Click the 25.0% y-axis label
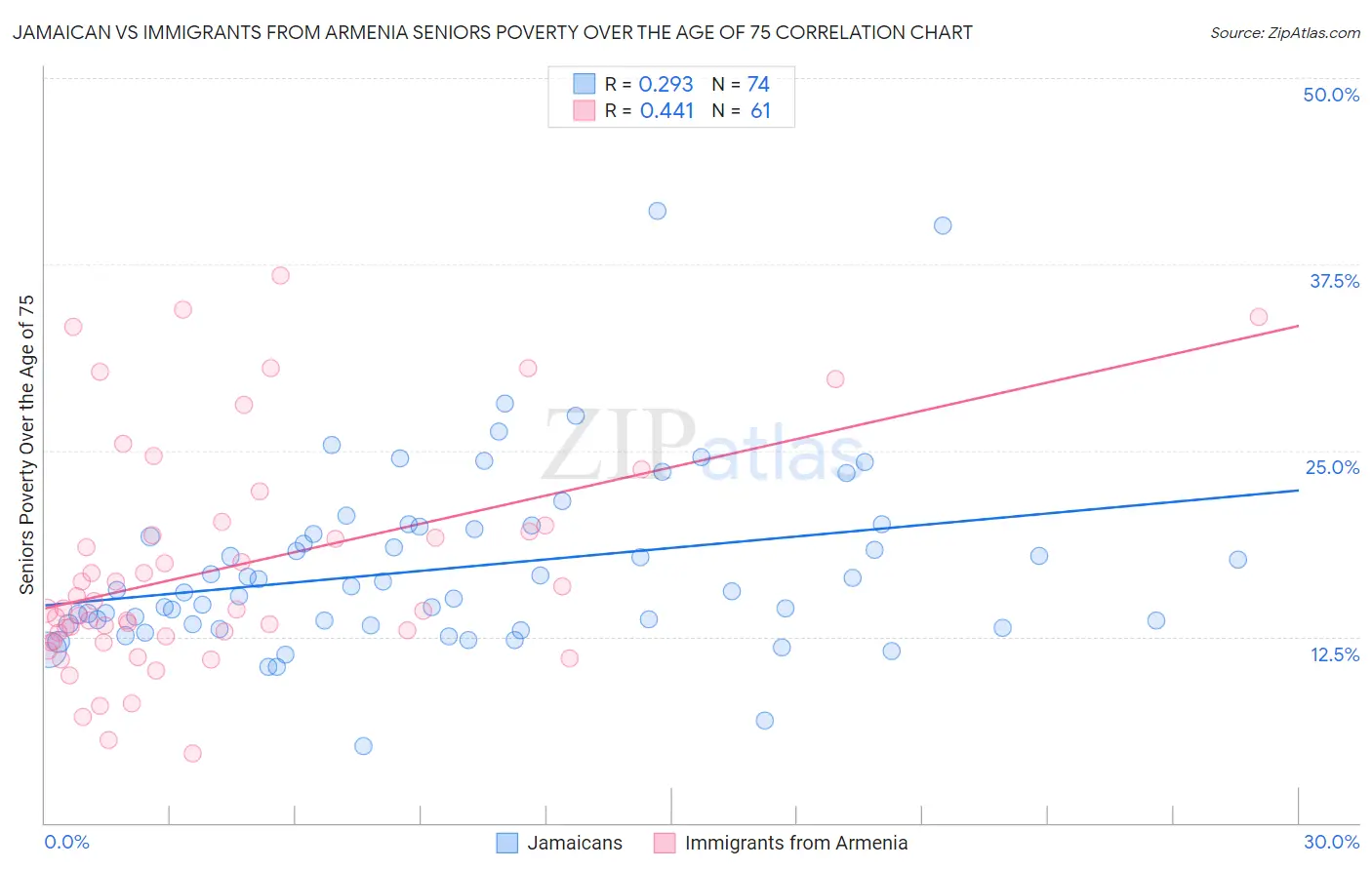This screenshot has width=1372, height=870. coord(1332,467)
